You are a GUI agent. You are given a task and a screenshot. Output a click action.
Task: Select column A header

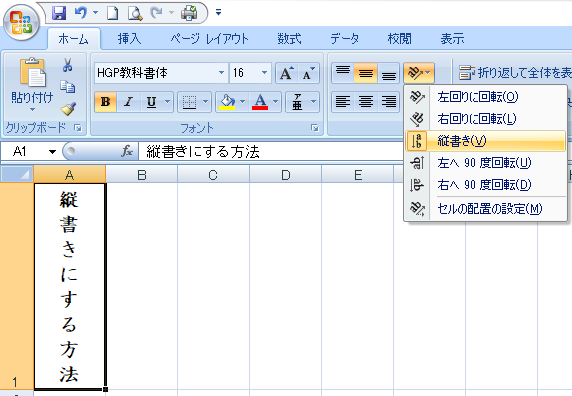pyautogui.click(x=70, y=174)
